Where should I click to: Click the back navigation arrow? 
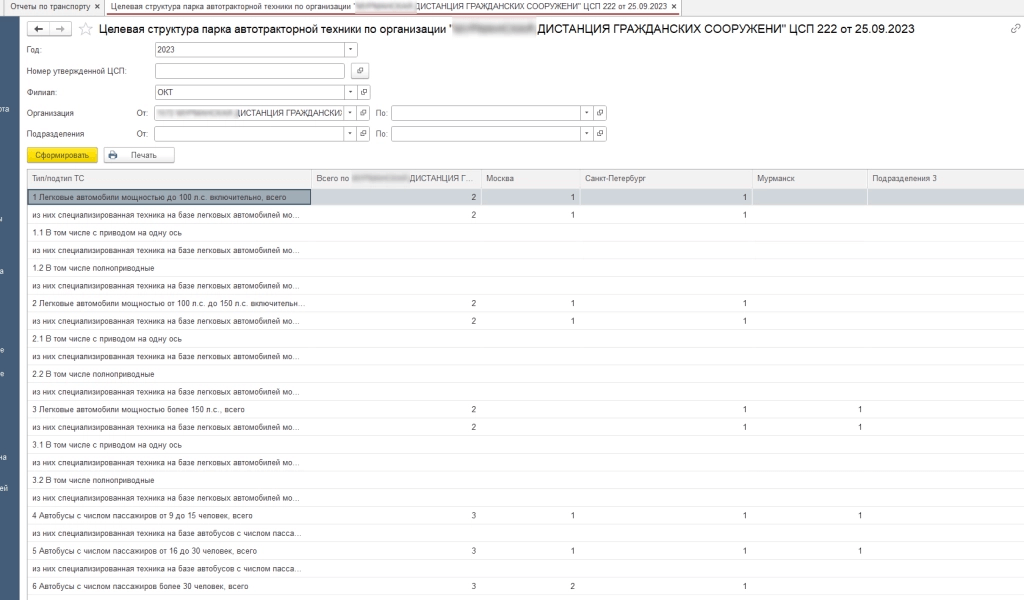39,29
